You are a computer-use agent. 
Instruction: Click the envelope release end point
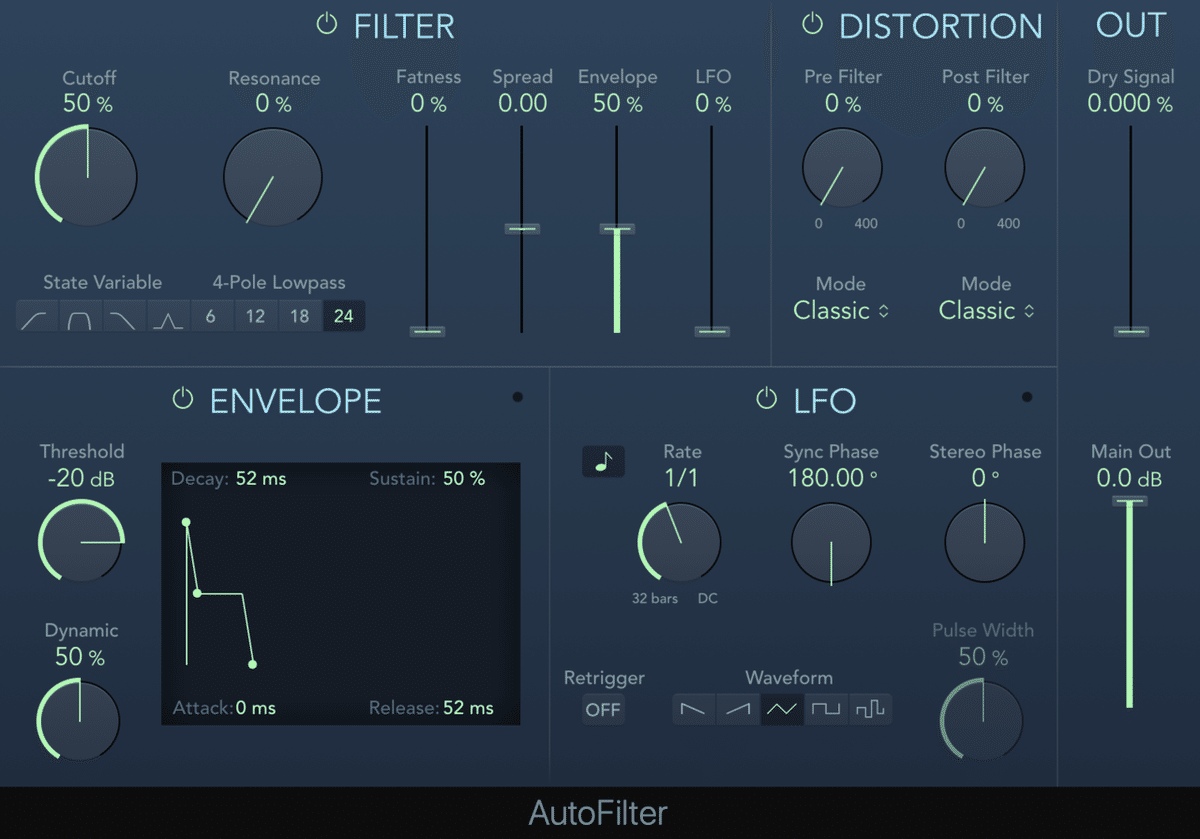pyautogui.click(x=252, y=664)
